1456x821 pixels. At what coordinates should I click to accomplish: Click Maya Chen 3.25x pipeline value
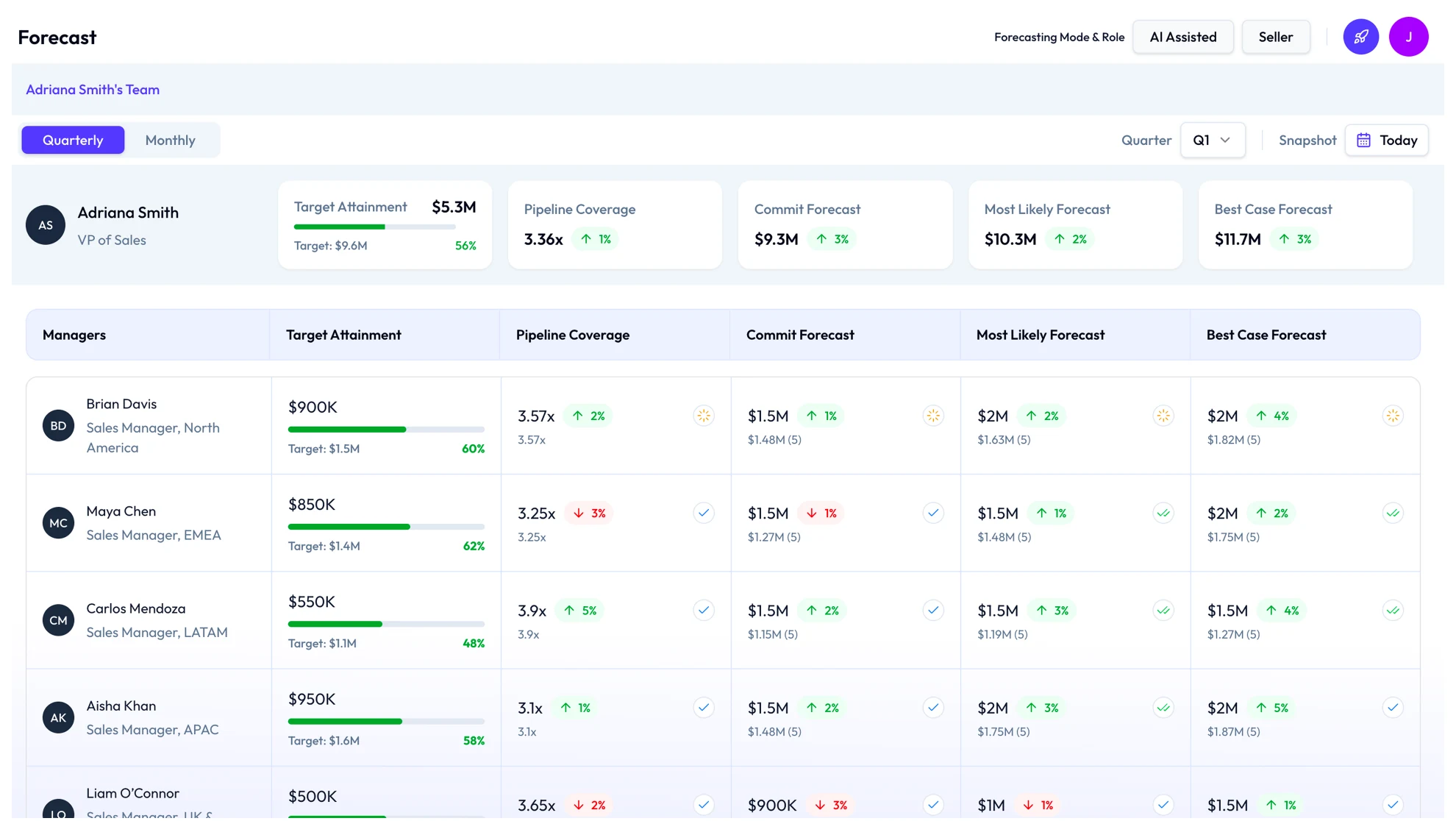click(x=537, y=513)
